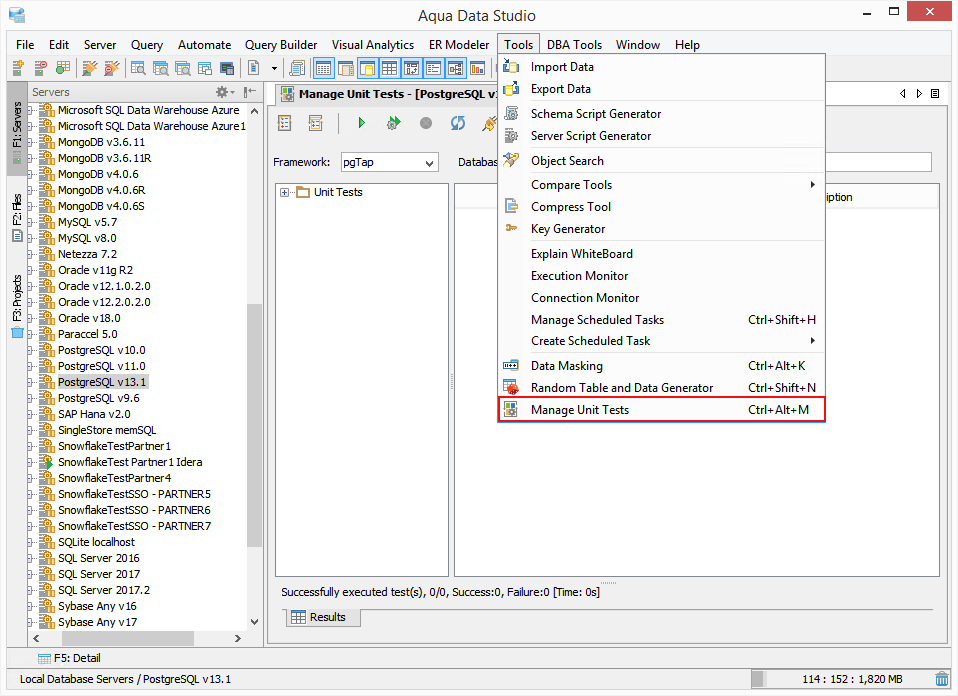The height and width of the screenshot is (696, 958).
Task: Open the Query Builder menu
Action: click(x=281, y=45)
